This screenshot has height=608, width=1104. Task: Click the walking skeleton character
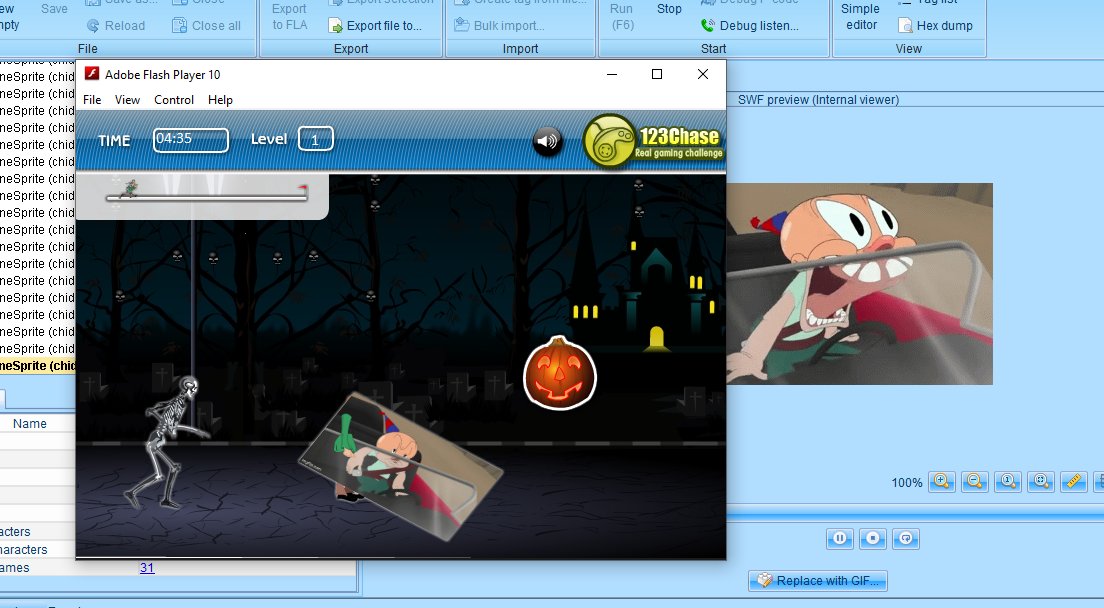point(170,442)
